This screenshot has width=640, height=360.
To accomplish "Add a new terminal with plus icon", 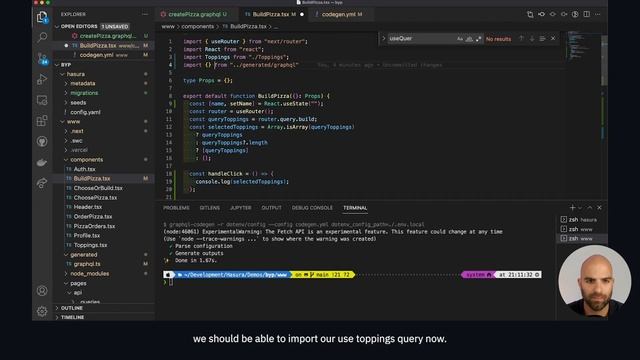I will pos(572,208).
